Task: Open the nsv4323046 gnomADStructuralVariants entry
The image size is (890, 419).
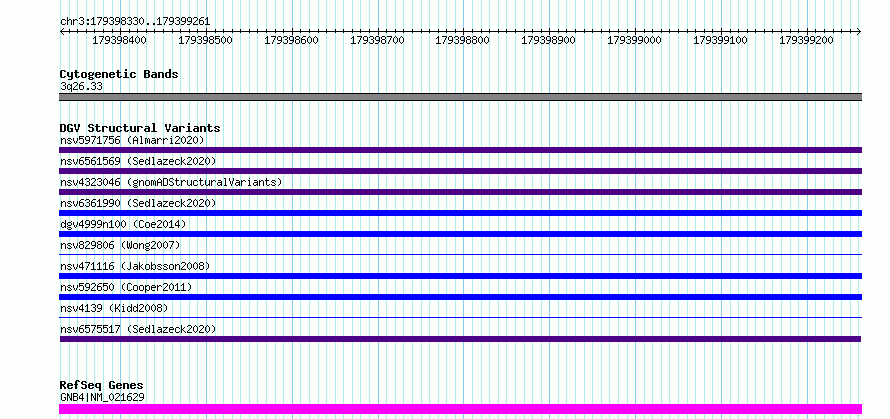Action: [x=171, y=182]
